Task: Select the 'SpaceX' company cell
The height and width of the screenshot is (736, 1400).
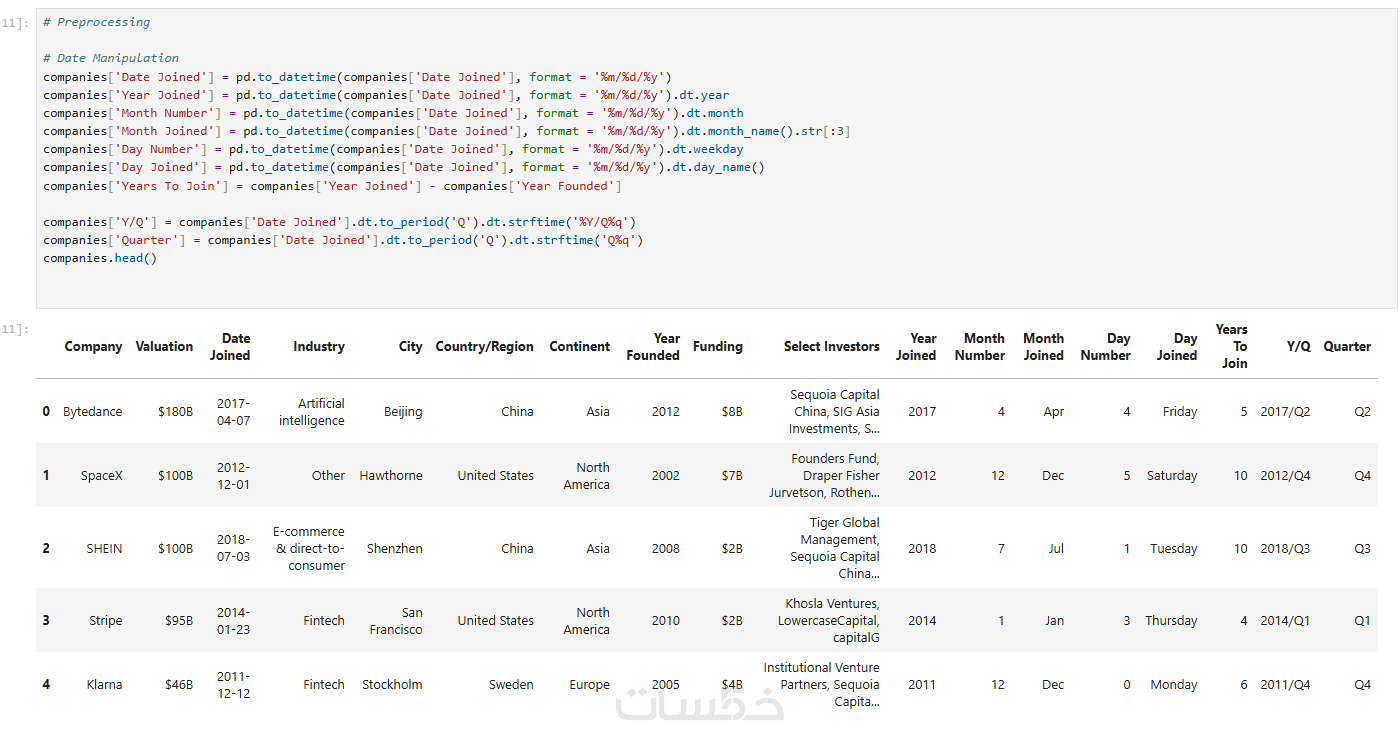Action: point(102,476)
